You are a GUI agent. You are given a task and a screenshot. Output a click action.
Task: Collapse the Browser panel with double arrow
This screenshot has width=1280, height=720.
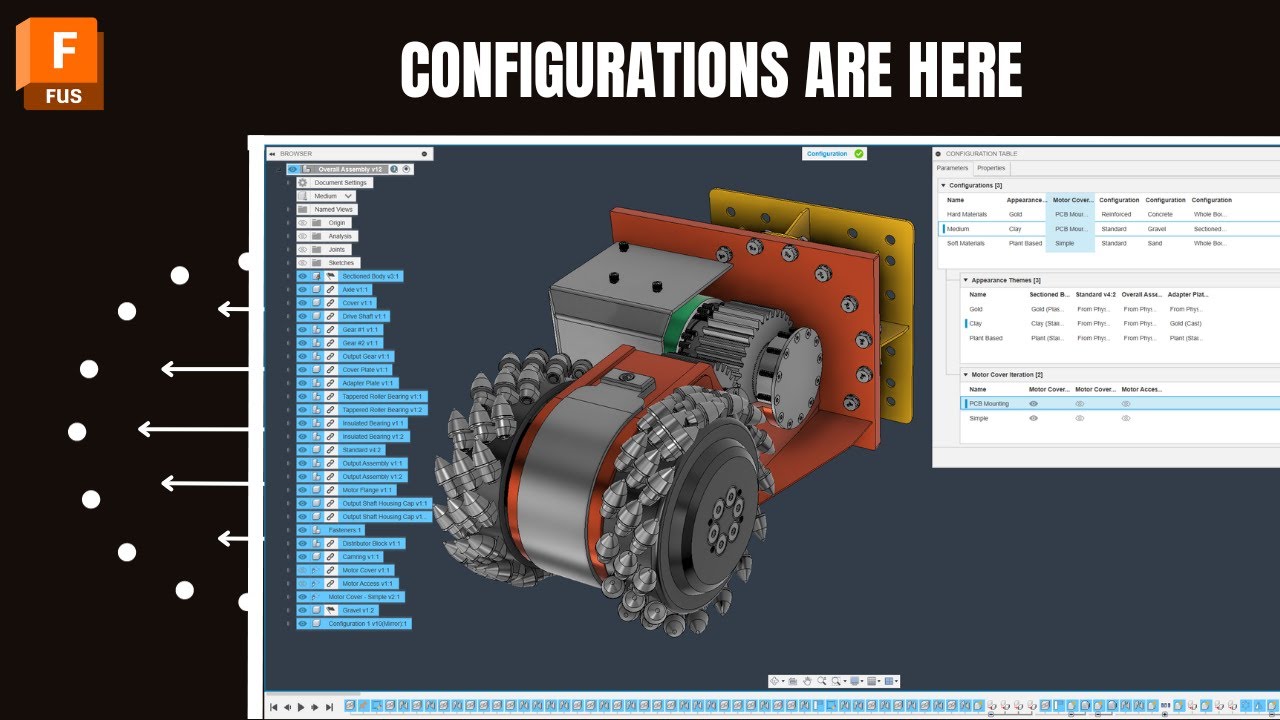click(x=272, y=154)
